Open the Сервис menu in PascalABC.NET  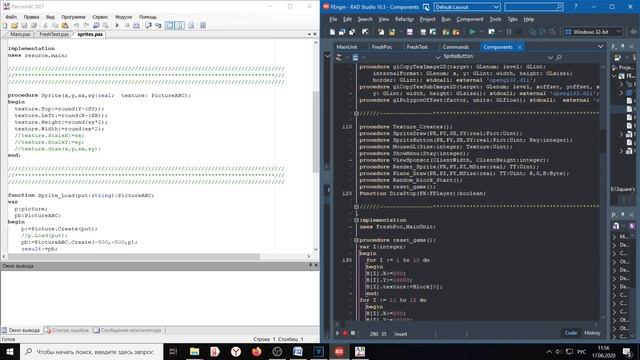click(x=100, y=17)
